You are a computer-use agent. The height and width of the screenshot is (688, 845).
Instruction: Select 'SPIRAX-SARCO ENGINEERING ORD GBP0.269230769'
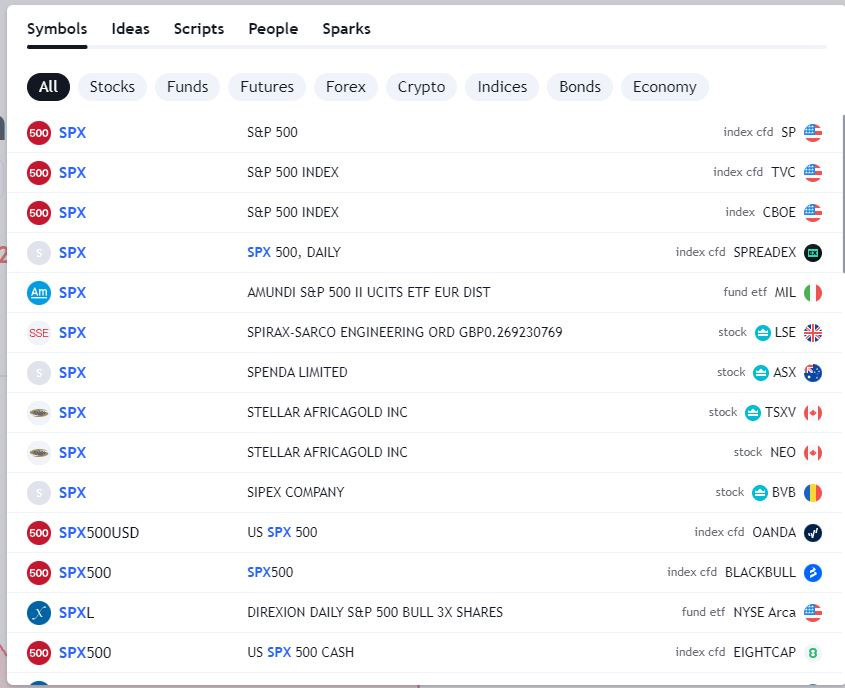(x=405, y=332)
